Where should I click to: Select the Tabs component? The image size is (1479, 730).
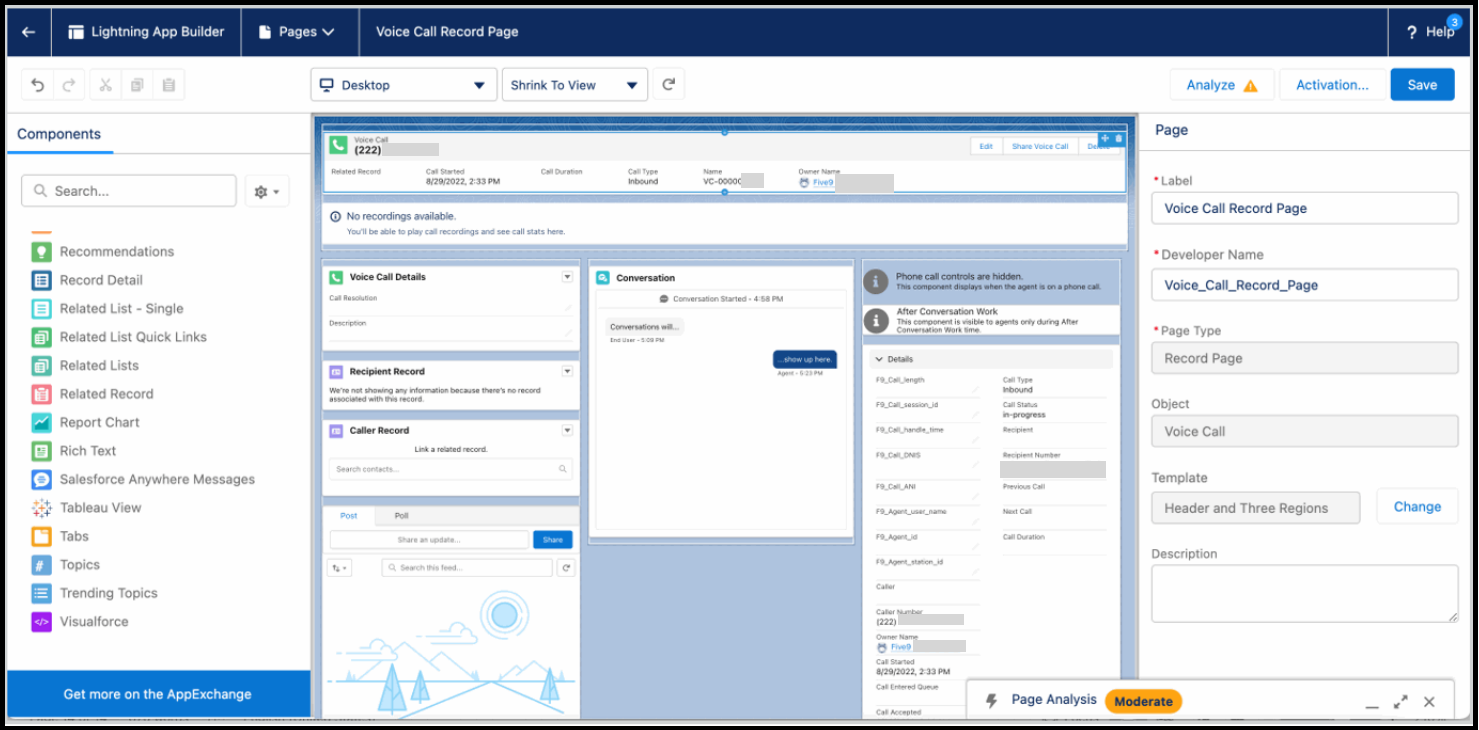(x=60, y=537)
